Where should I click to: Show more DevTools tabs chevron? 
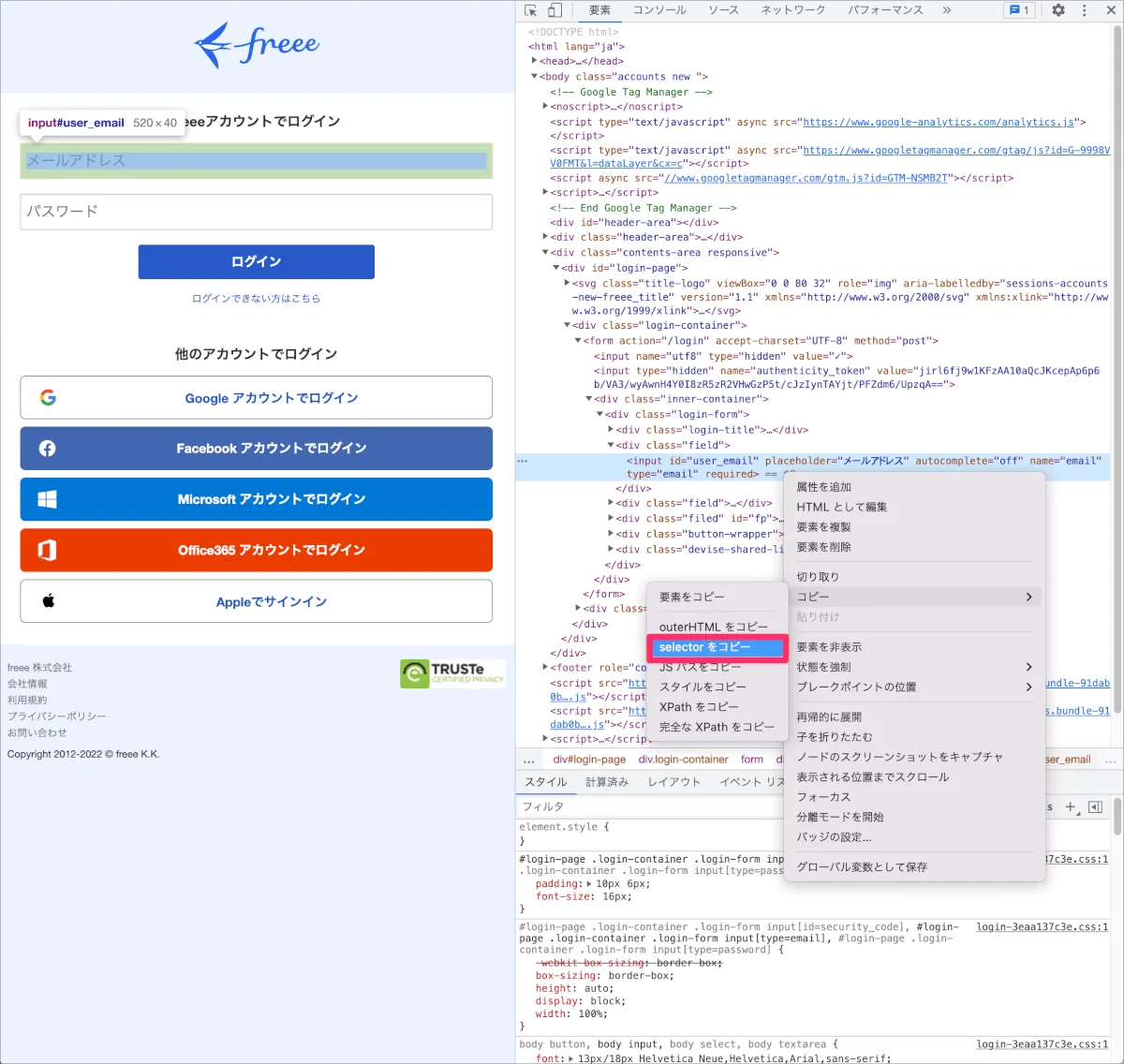pyautogui.click(x=946, y=10)
